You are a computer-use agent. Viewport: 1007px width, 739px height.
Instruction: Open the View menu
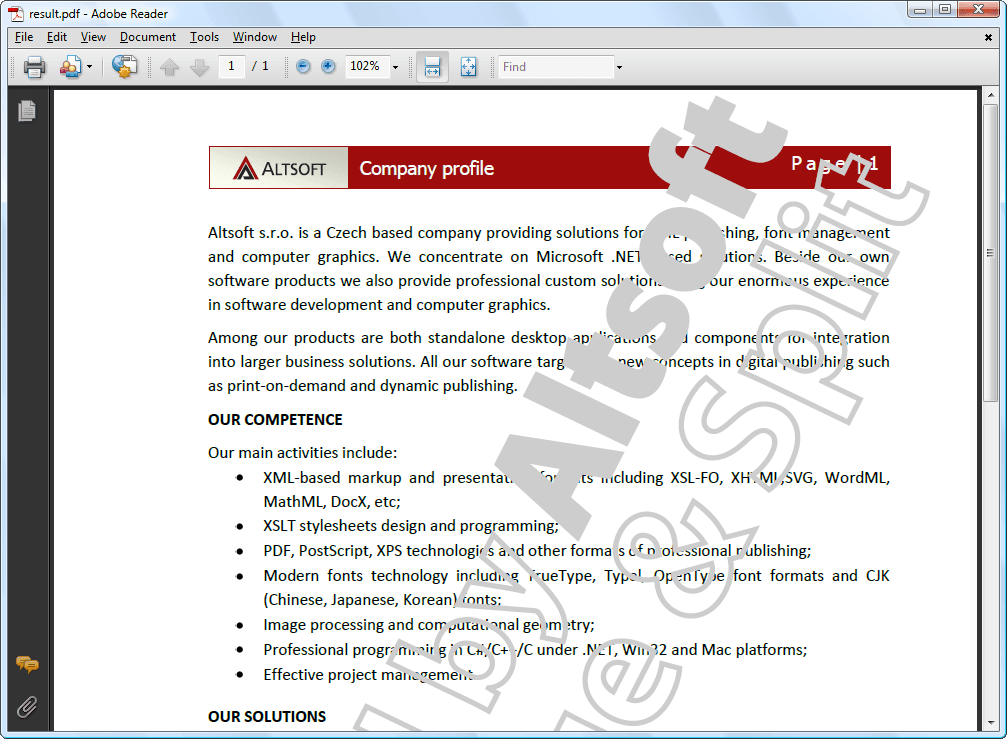tap(93, 37)
